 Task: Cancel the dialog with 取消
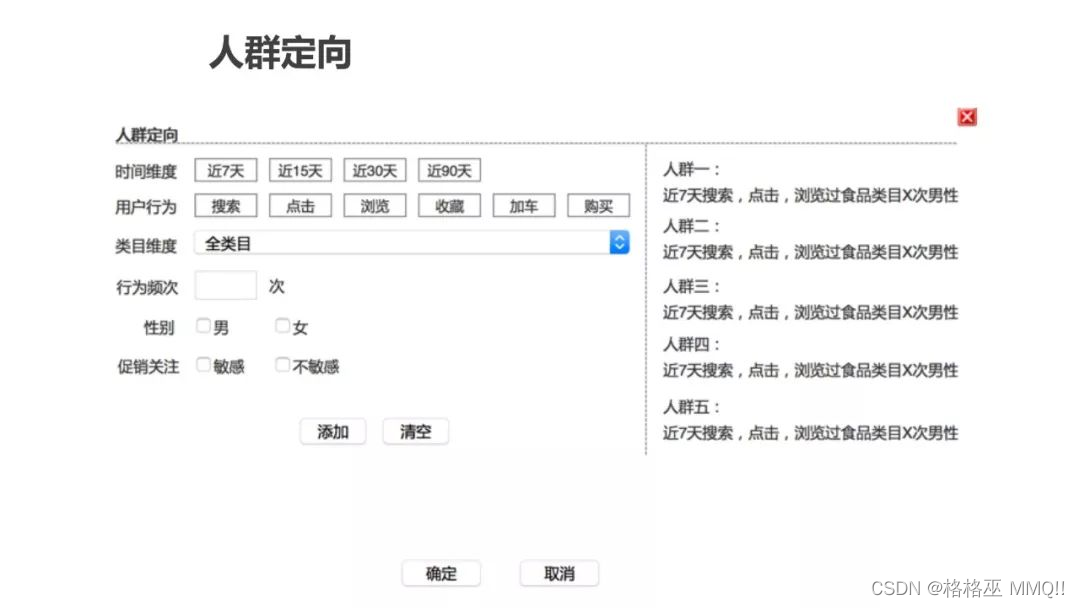pyautogui.click(x=558, y=573)
